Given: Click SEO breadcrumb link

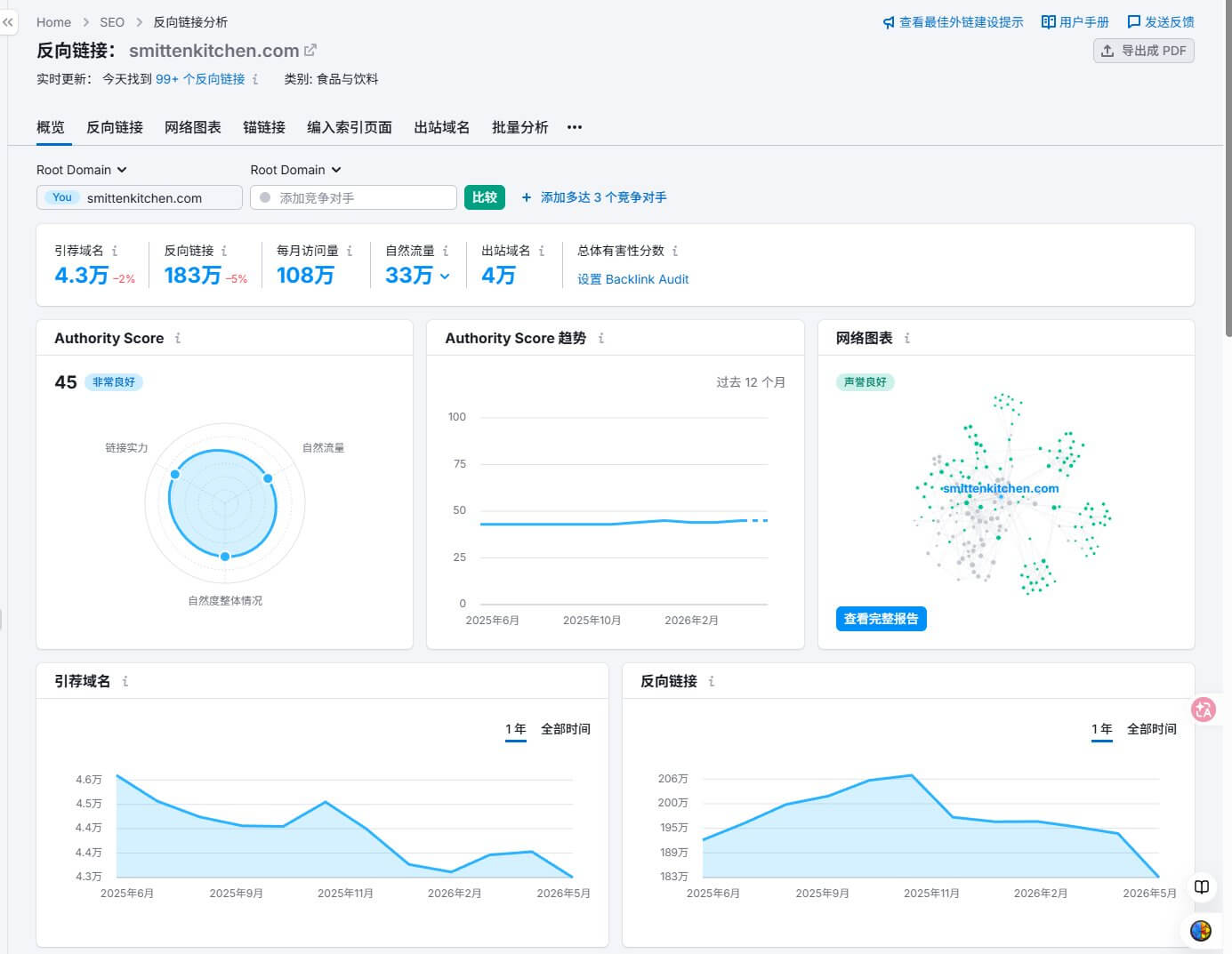Looking at the screenshot, I should click(112, 22).
